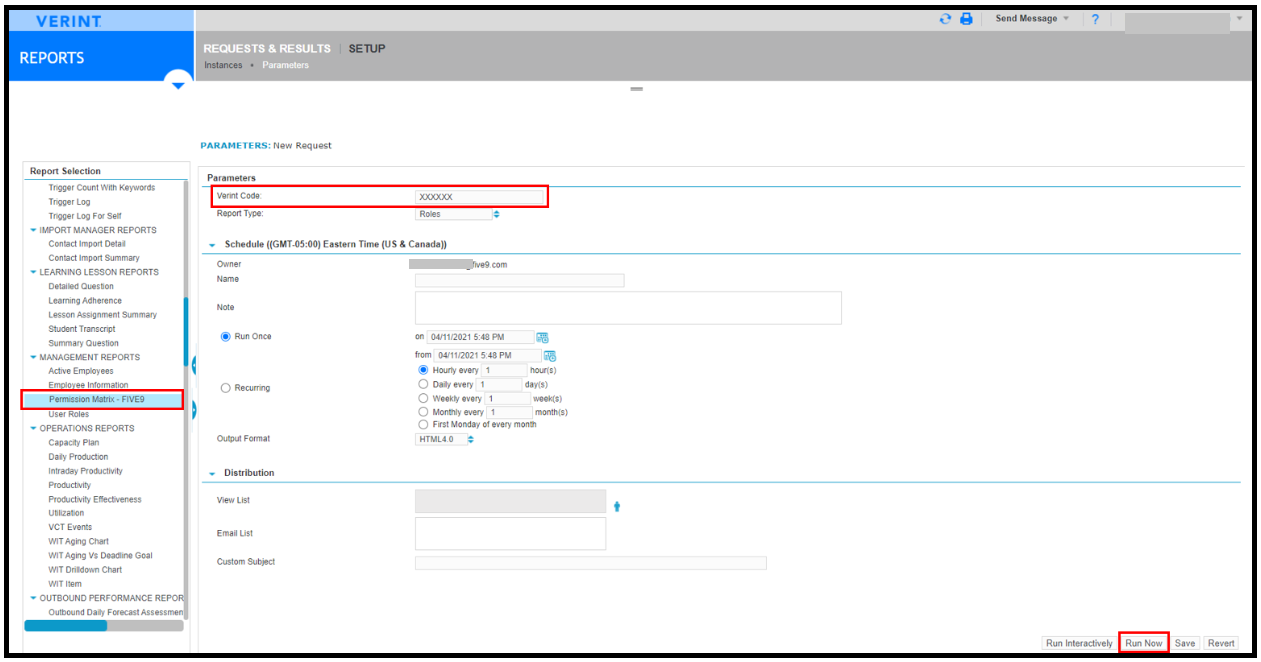Image resolution: width=1261 pixels, height=662 pixels.
Task: Collapse the OPERATIONS REPORTS group
Action: [x=33, y=428]
